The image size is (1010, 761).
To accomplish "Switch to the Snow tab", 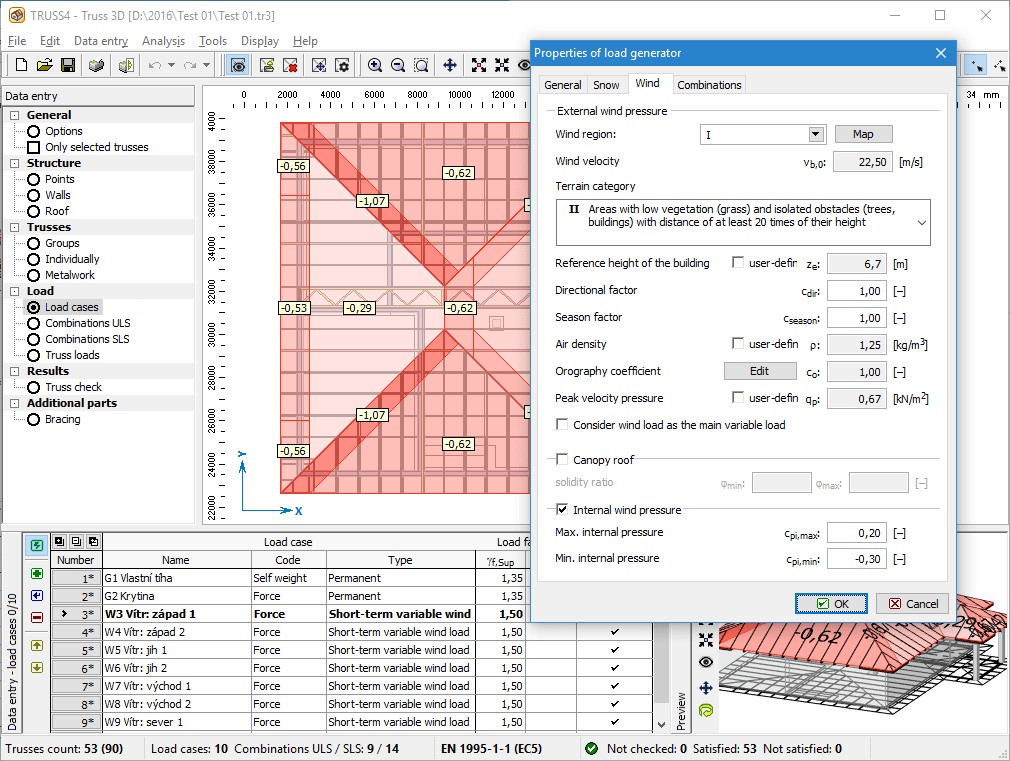I will point(605,85).
